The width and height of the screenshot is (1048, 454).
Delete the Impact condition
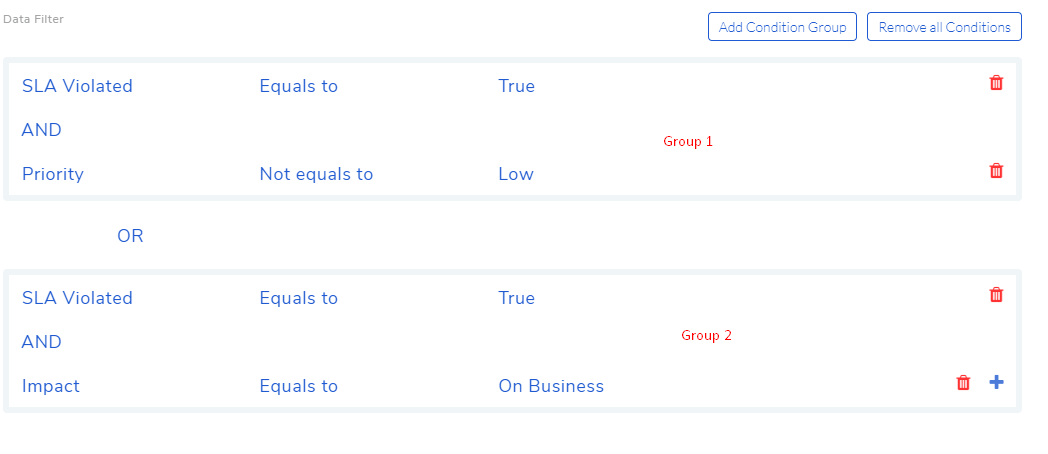click(x=963, y=382)
